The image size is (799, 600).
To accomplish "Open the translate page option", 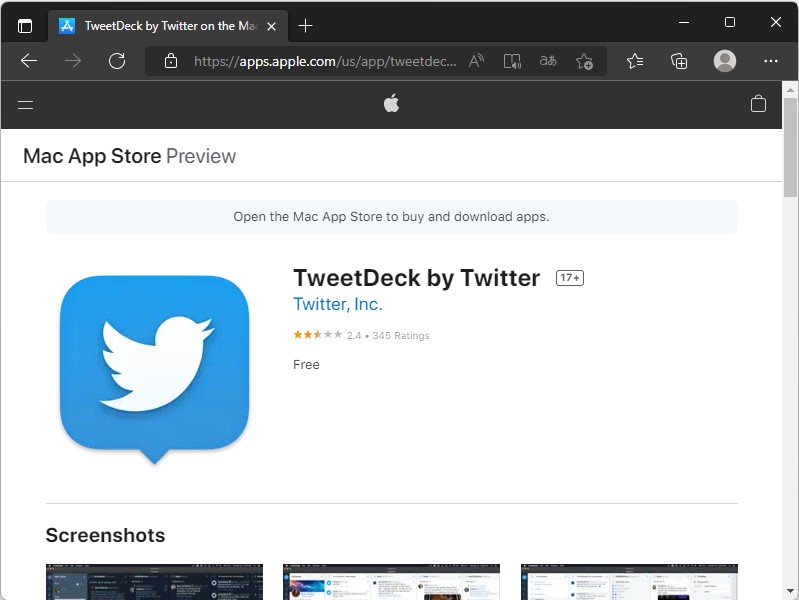I will [548, 61].
